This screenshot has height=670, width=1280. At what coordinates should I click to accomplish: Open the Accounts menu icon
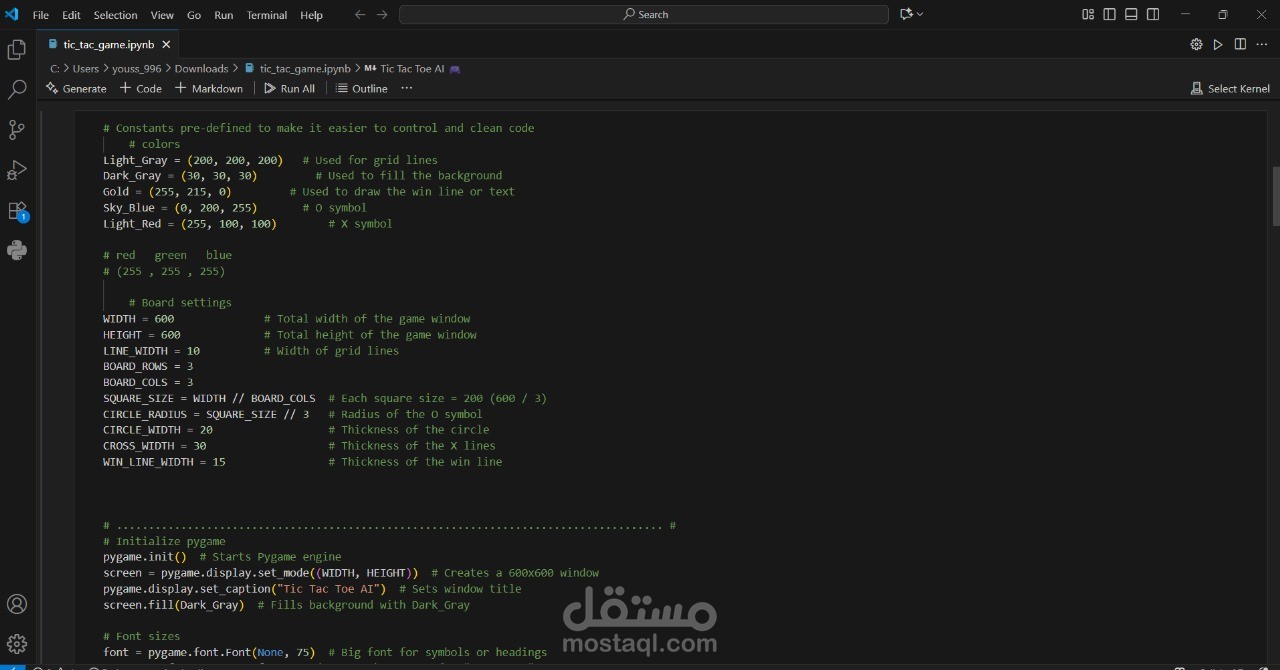17,604
